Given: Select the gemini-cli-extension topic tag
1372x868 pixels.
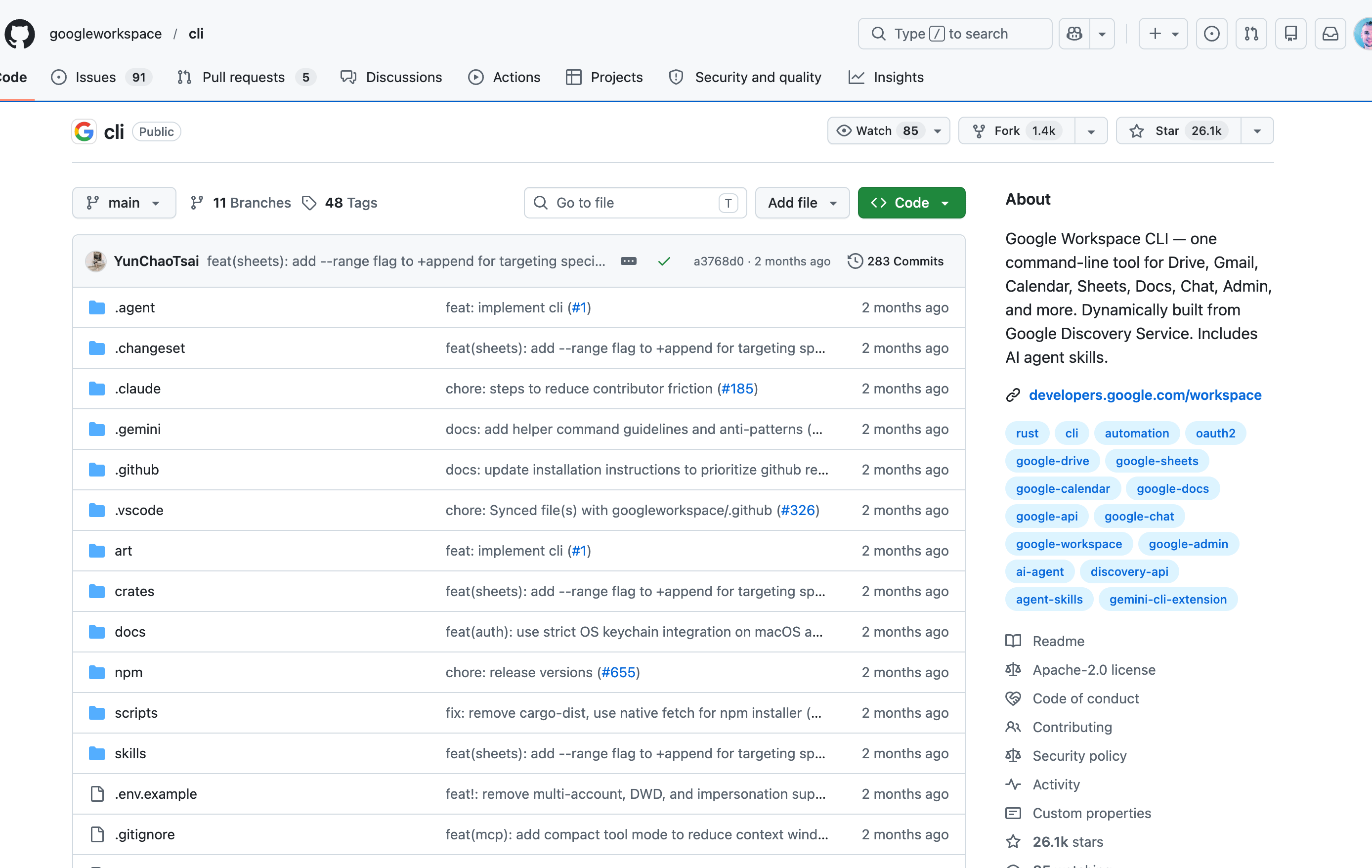Looking at the screenshot, I should pyautogui.click(x=1168, y=600).
